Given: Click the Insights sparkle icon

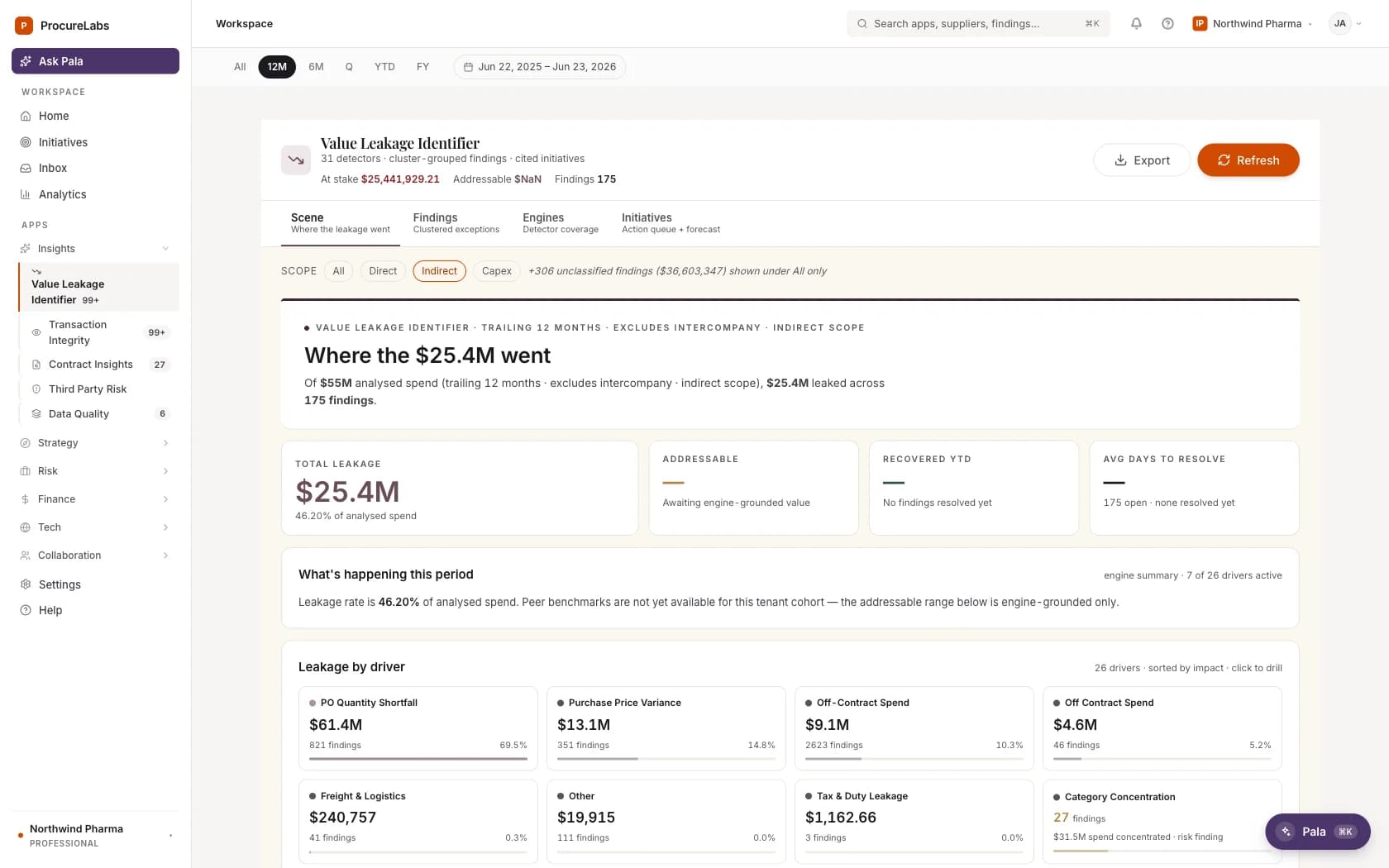Looking at the screenshot, I should (26, 249).
